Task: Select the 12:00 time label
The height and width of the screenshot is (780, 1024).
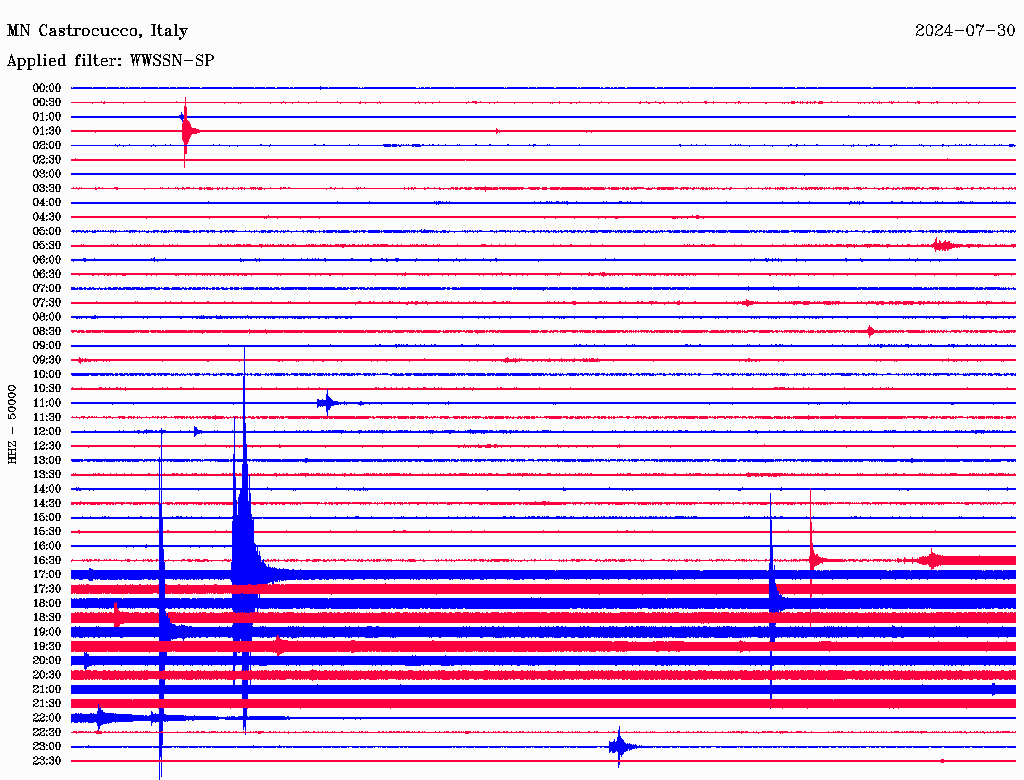Action: [x=46, y=431]
